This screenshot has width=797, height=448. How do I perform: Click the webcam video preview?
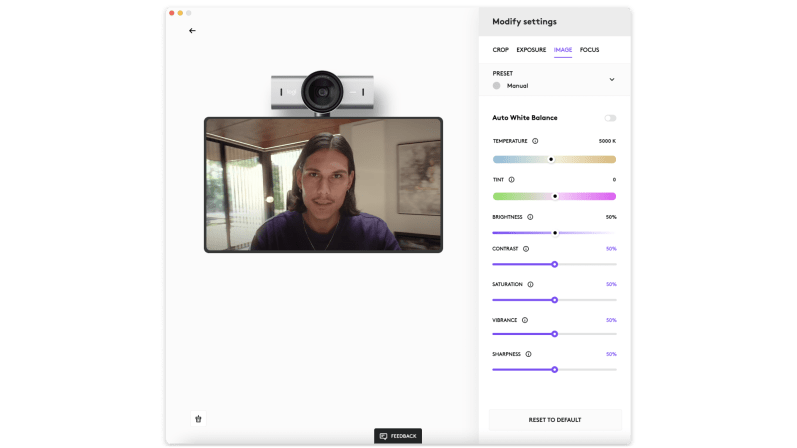323,184
